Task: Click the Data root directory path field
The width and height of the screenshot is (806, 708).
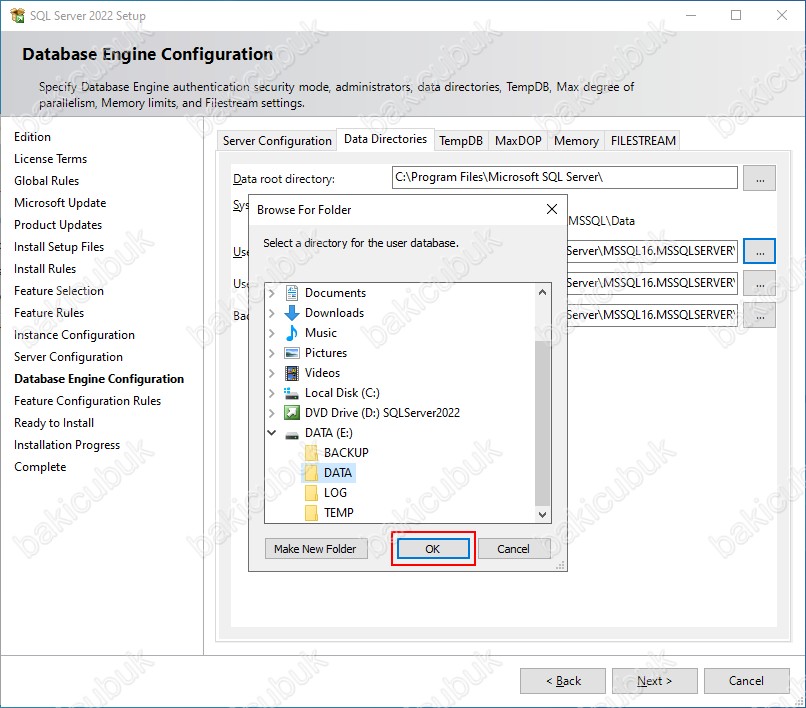Action: (564, 177)
